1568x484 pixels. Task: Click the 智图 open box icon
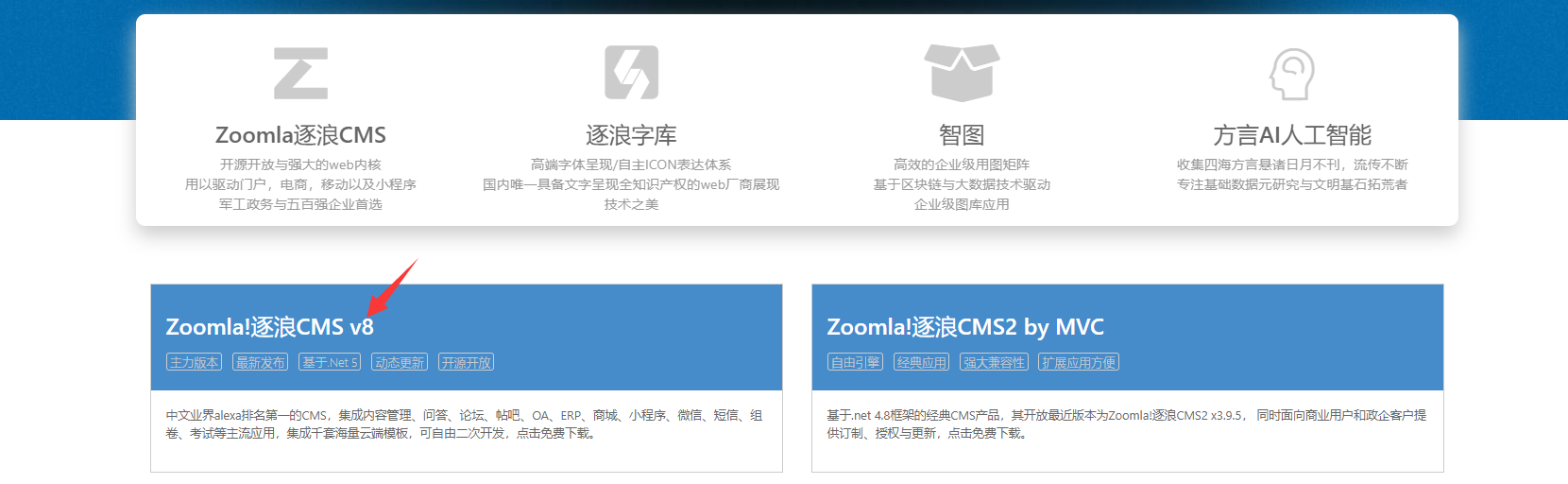click(x=962, y=73)
